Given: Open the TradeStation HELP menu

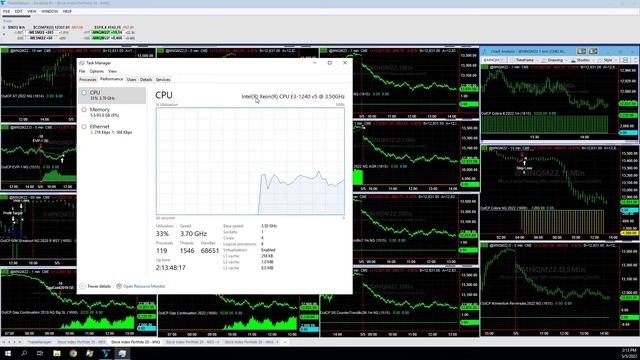Looking at the screenshot, I should point(67,11).
